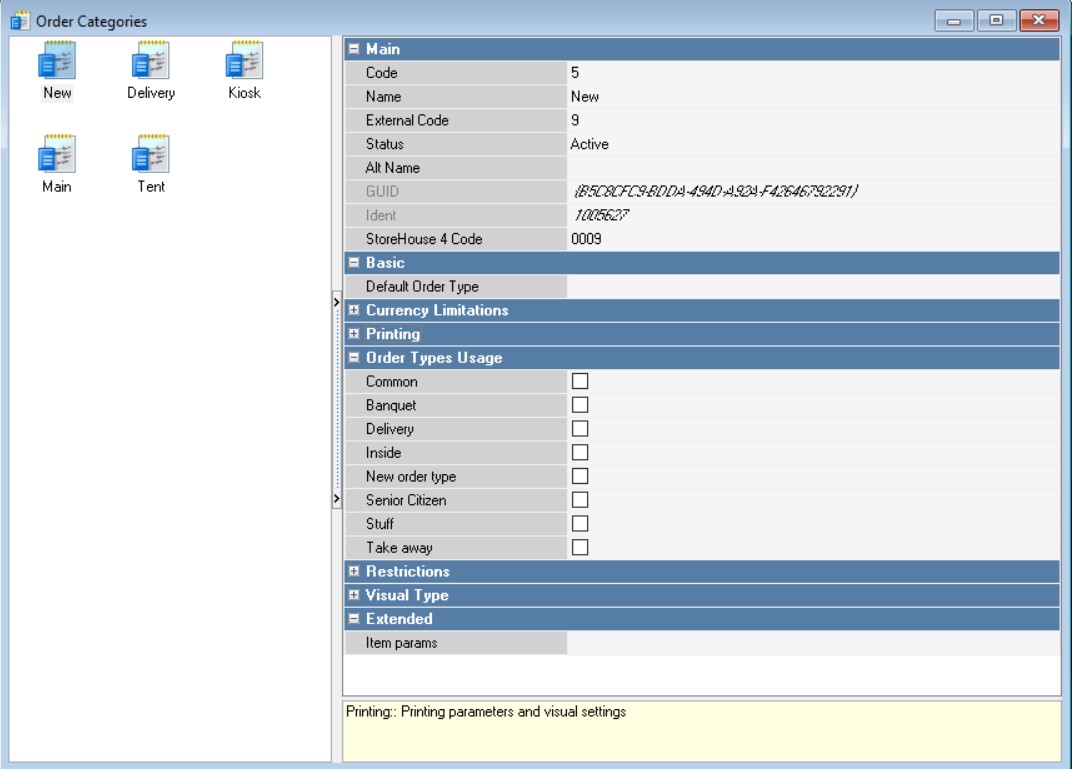Edit StoreHouse 4 Code value 0009
The height and width of the screenshot is (769, 1072).
813,239
